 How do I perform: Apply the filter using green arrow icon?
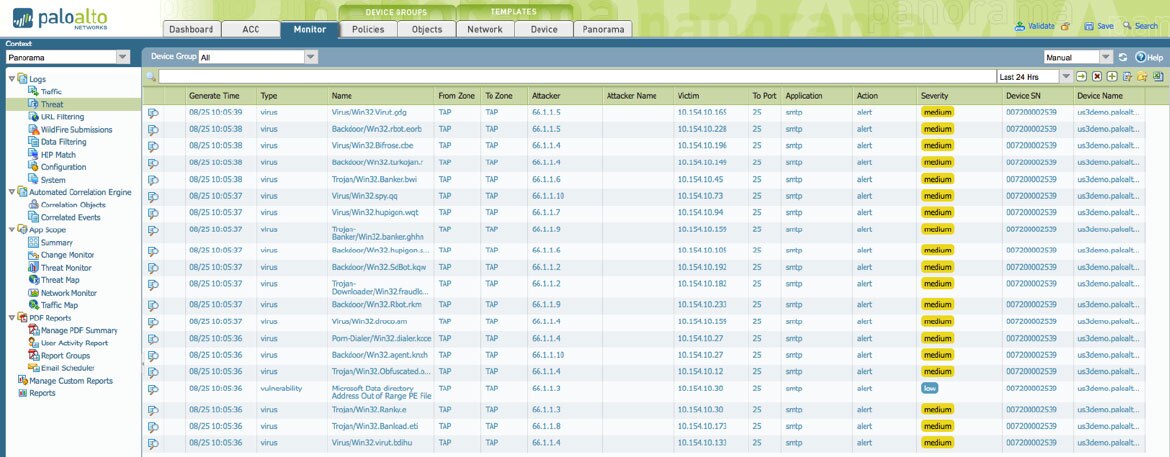click(1081, 77)
